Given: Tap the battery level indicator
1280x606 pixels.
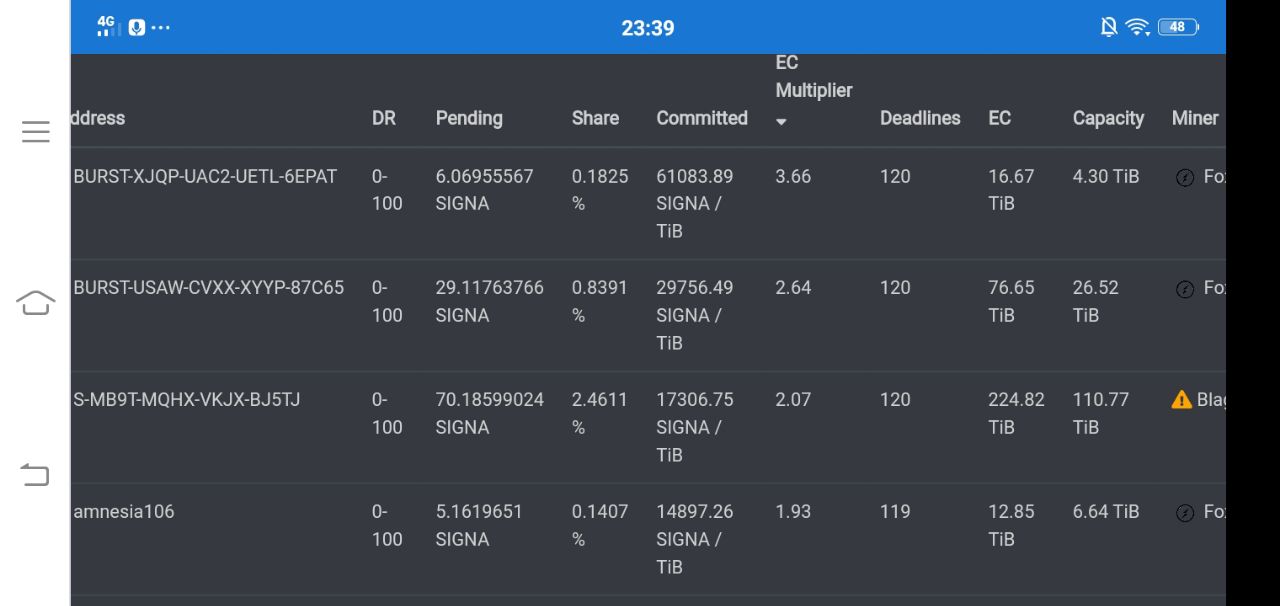Looking at the screenshot, I should pyautogui.click(x=1178, y=27).
